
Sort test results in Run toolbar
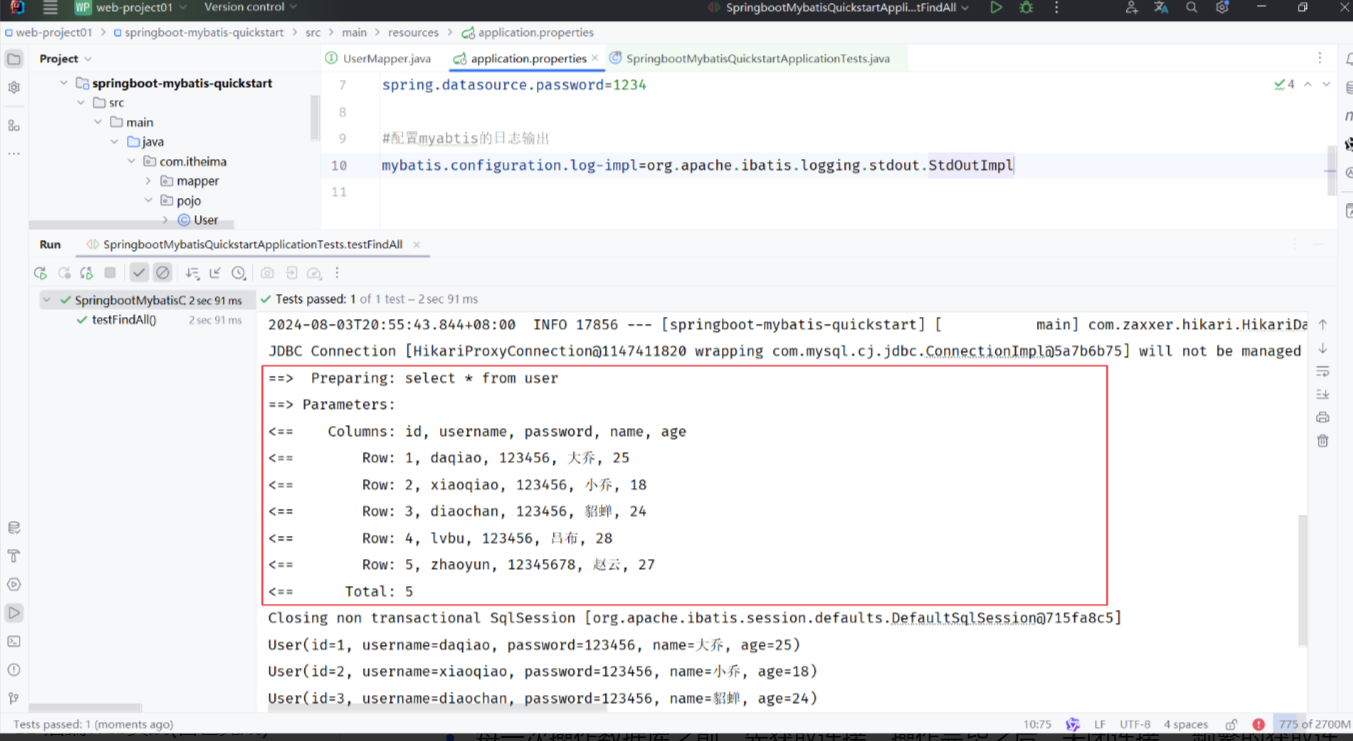[192, 273]
